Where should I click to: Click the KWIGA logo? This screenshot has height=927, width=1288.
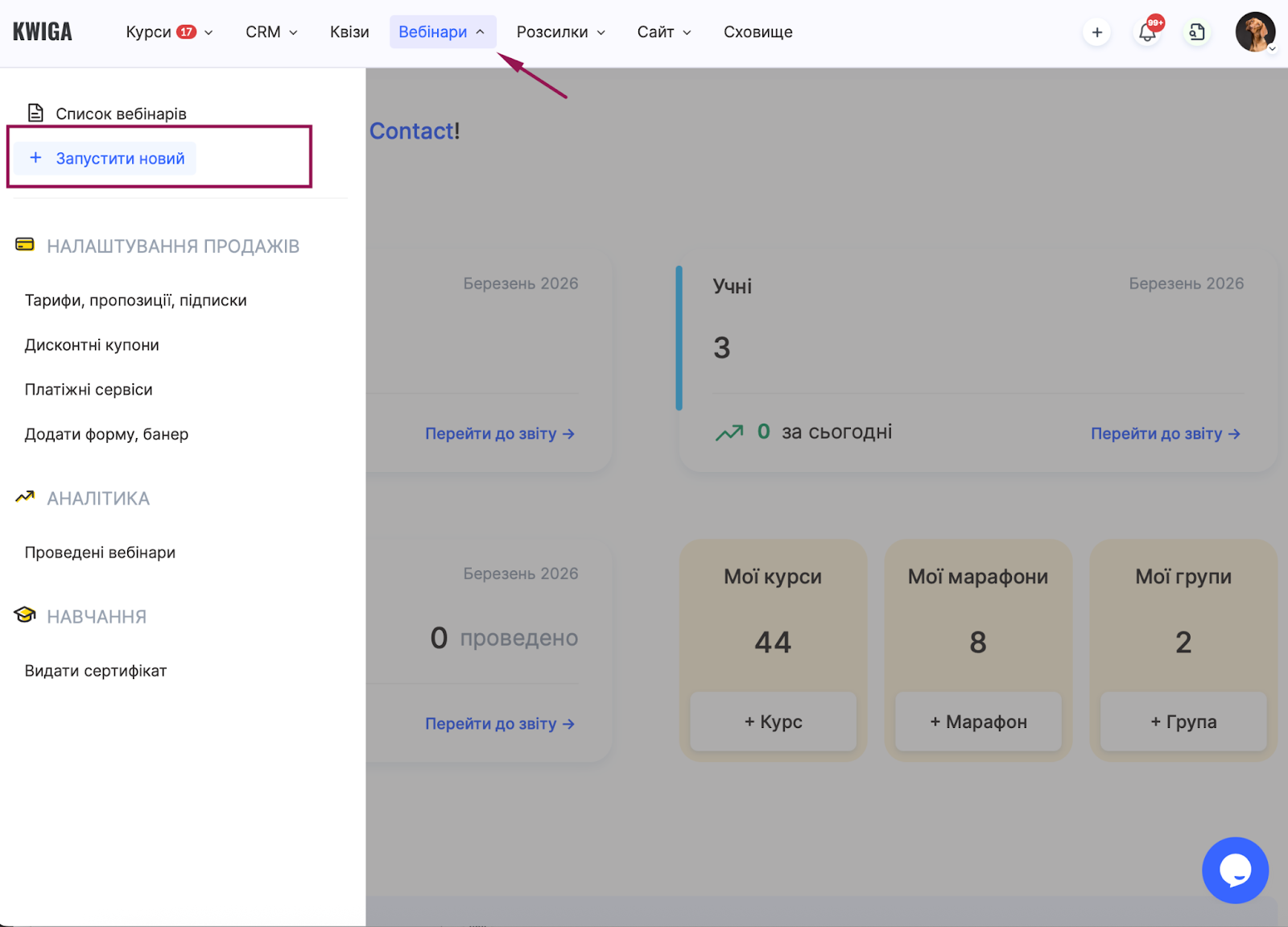coord(43,32)
